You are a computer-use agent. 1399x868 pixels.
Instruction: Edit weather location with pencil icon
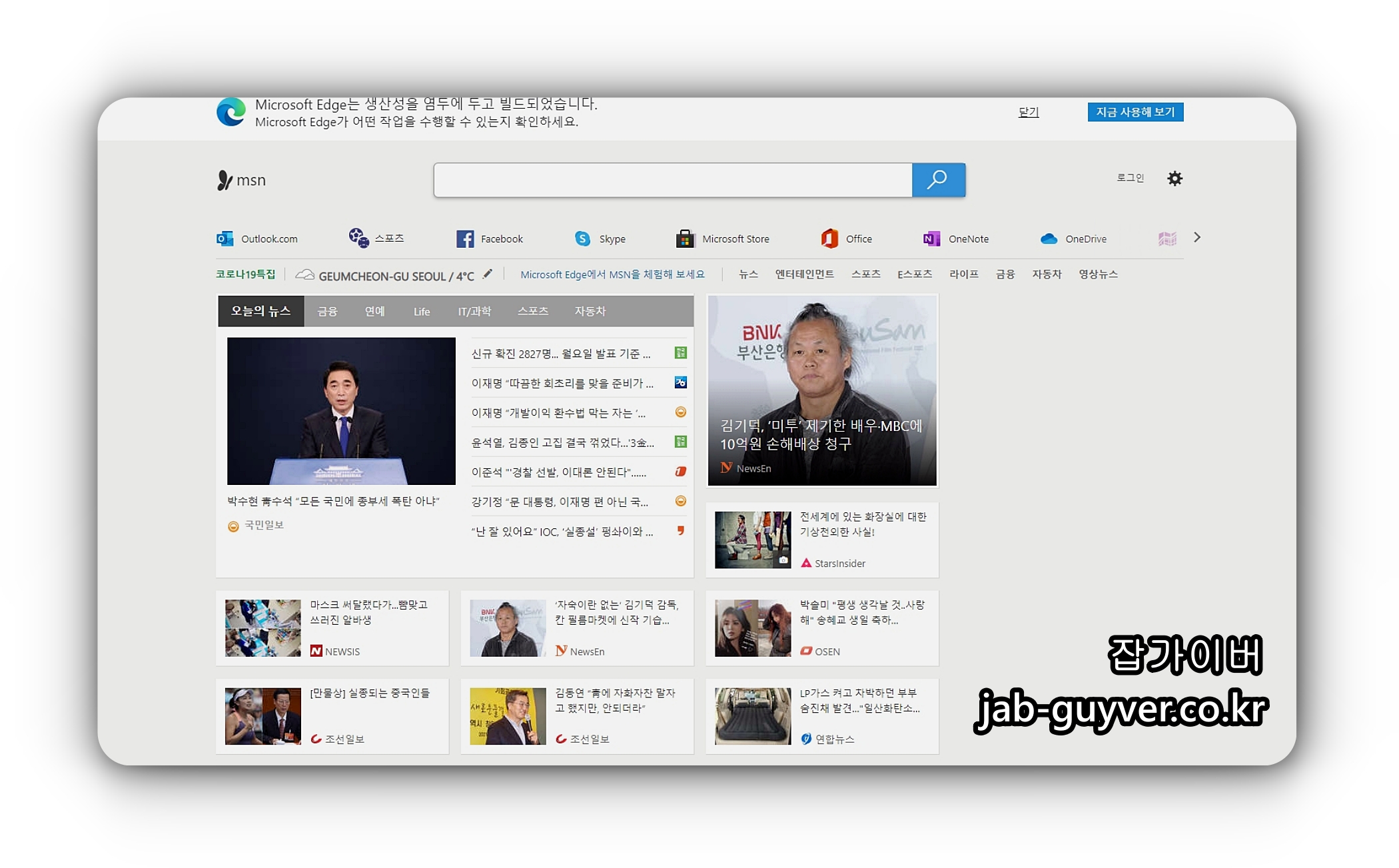point(488,274)
